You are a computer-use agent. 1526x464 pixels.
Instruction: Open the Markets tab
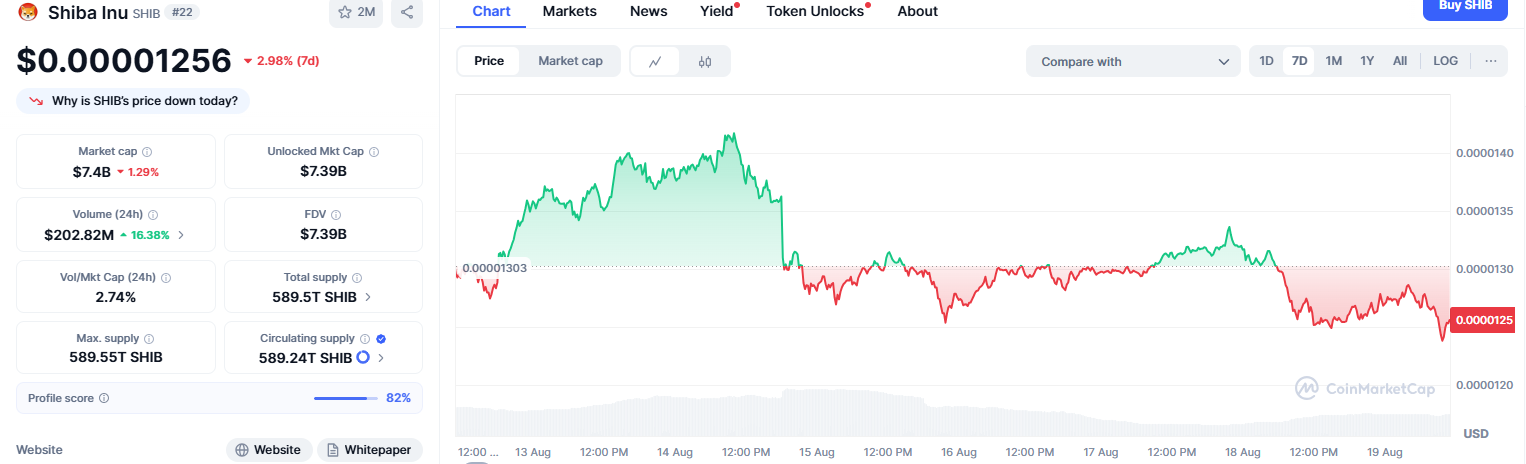coord(570,11)
